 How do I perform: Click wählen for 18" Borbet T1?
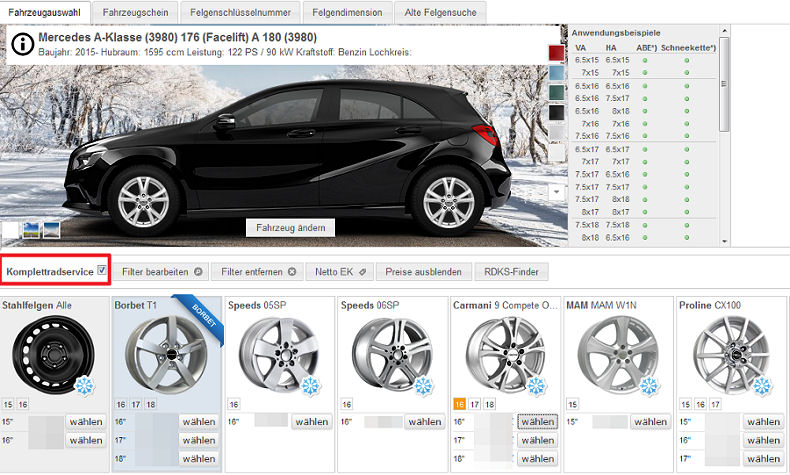[x=199, y=459]
